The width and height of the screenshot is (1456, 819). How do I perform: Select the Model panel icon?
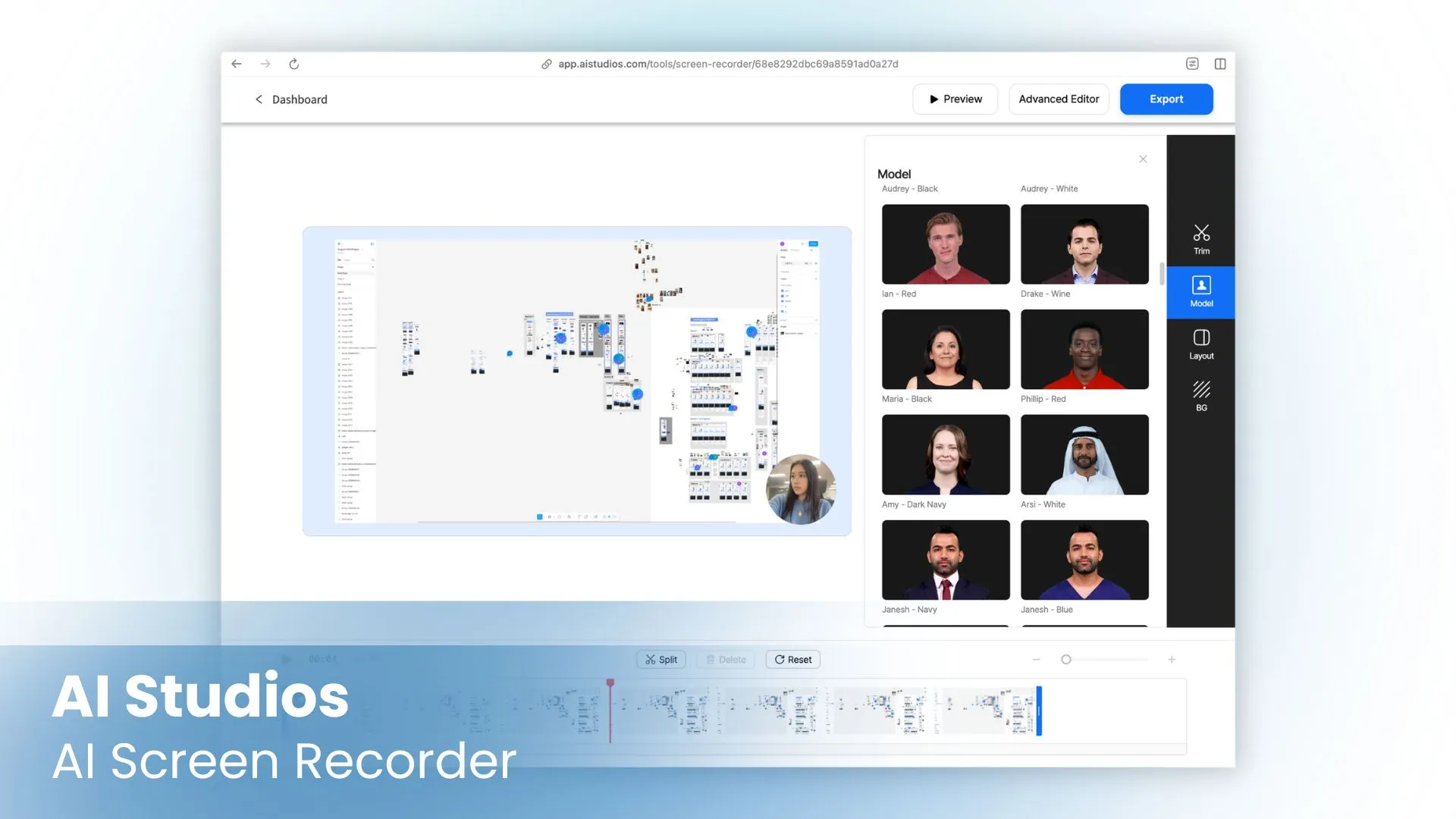tap(1201, 292)
